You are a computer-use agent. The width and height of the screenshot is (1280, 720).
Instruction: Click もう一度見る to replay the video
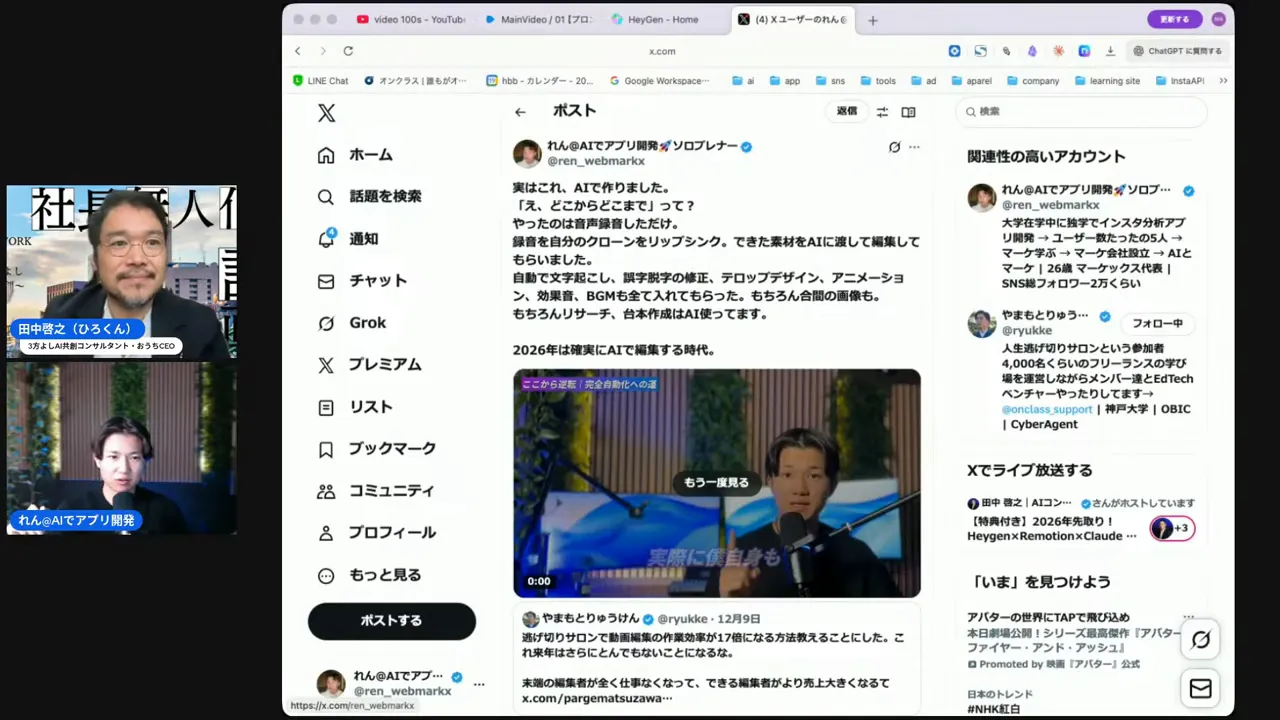716,482
